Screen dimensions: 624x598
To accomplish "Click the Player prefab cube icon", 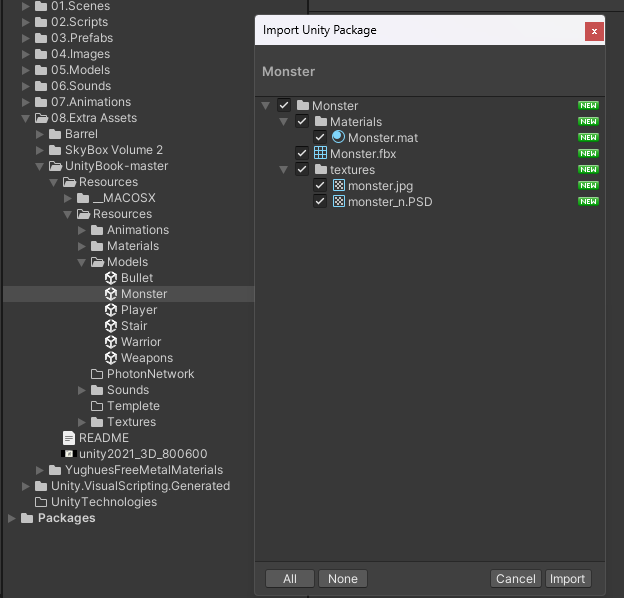I will 111,310.
